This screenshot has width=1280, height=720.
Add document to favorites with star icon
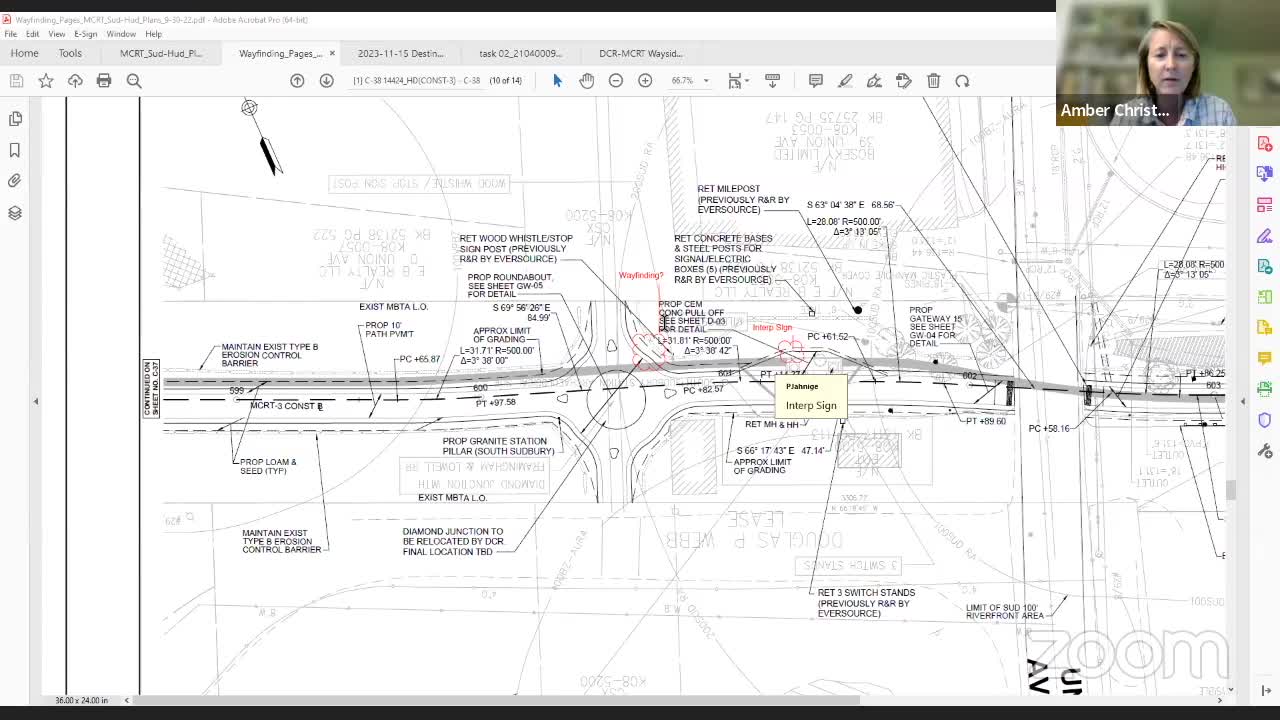point(46,81)
